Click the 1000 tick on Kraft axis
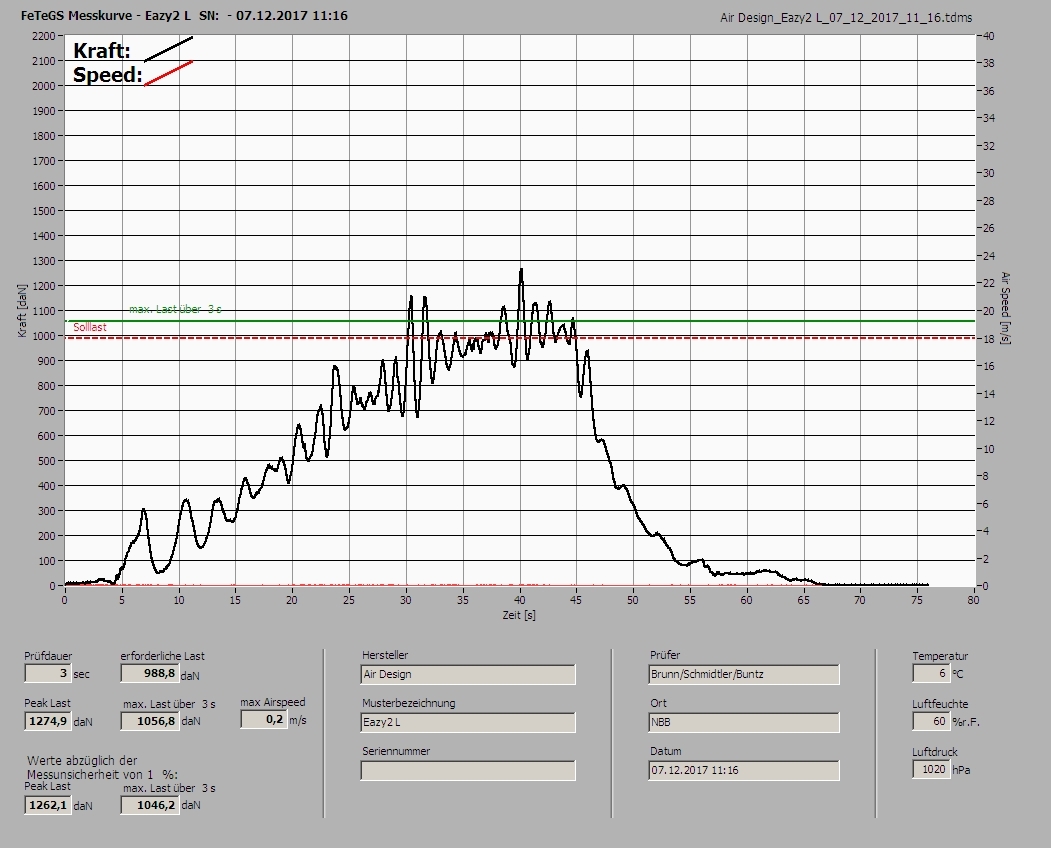1051x848 pixels. pyautogui.click(x=43, y=336)
